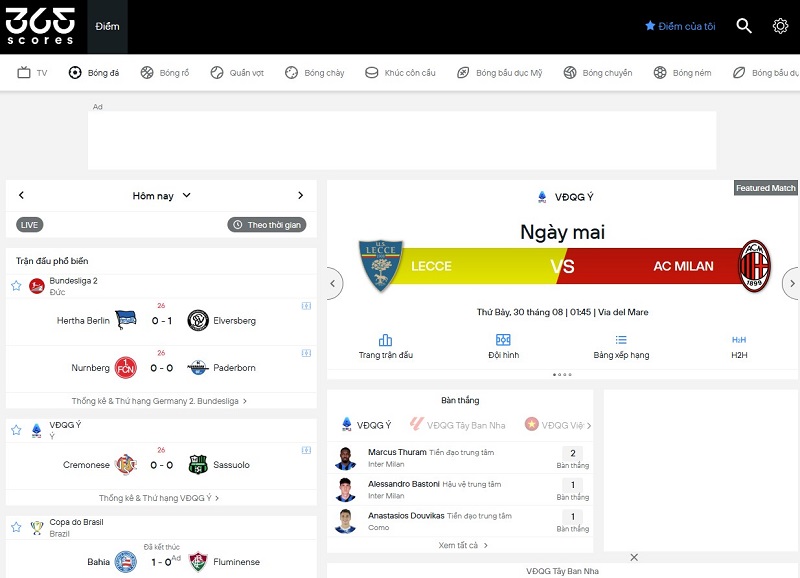Favorite the Copa do Brasil star
The image size is (800, 578).
click(16, 527)
